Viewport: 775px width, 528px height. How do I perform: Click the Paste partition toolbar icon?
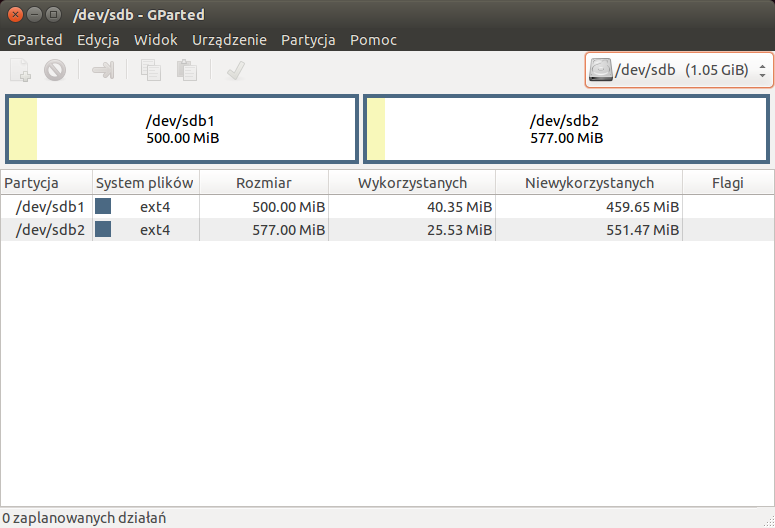tap(187, 70)
